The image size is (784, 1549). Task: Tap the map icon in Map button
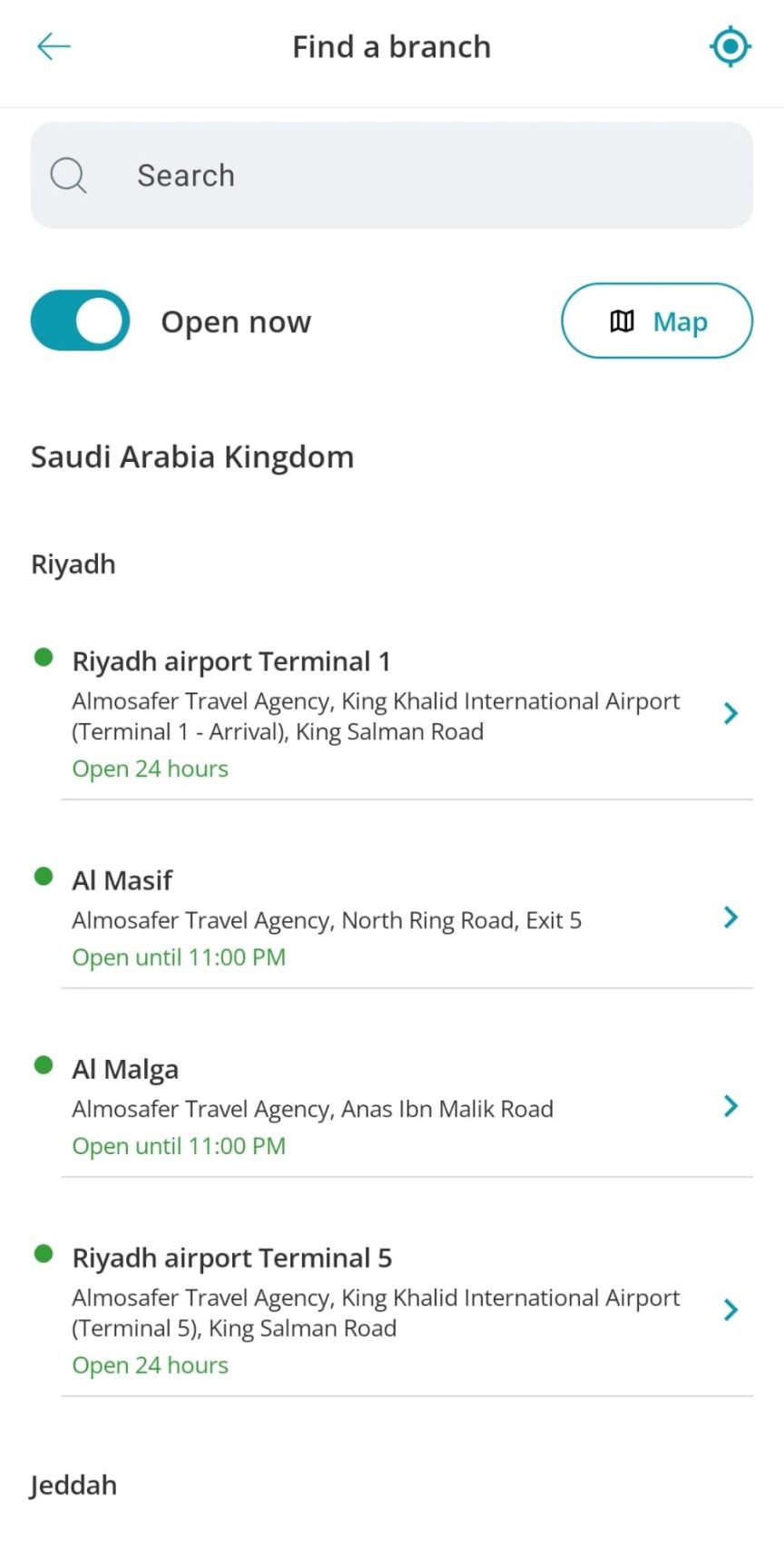(x=622, y=321)
